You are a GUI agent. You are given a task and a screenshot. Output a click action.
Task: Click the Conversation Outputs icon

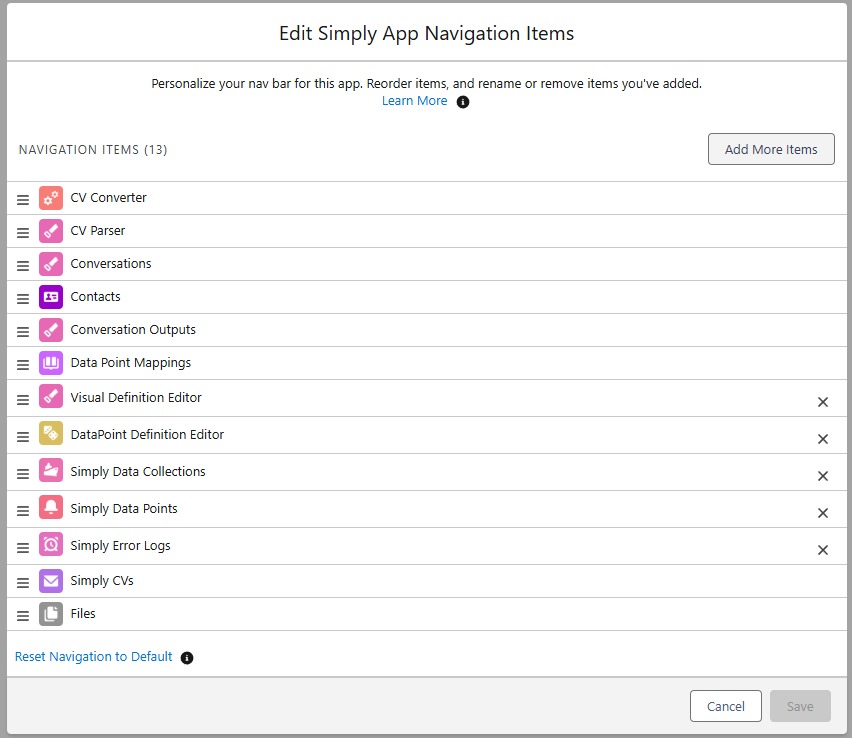point(50,330)
